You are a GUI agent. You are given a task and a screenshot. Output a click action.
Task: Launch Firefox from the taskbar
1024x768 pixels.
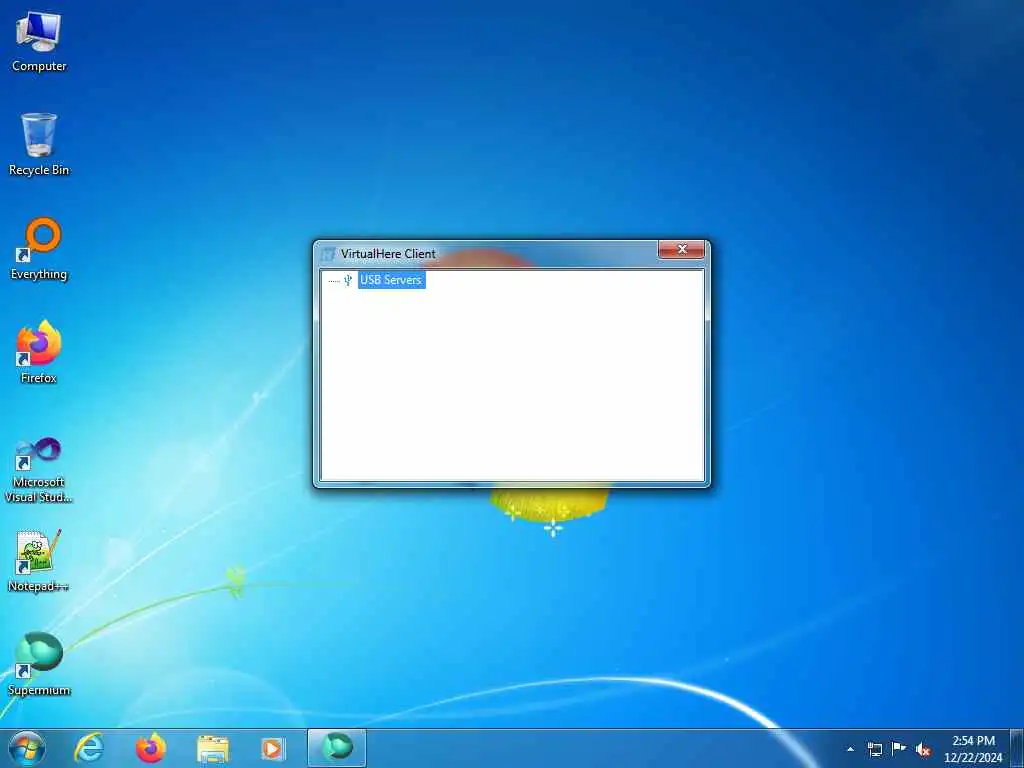point(151,748)
